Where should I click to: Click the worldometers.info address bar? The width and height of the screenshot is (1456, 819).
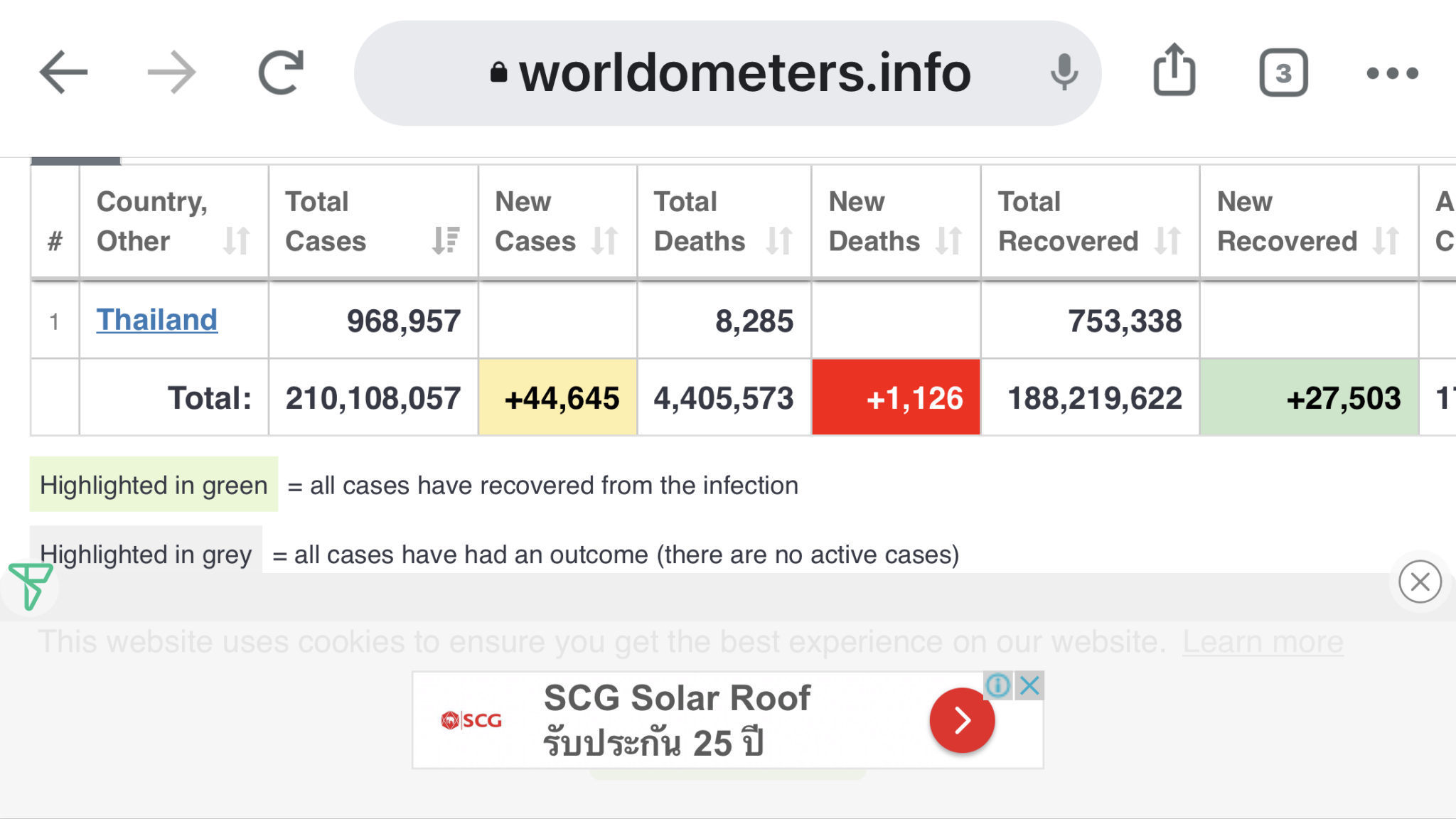(x=744, y=73)
